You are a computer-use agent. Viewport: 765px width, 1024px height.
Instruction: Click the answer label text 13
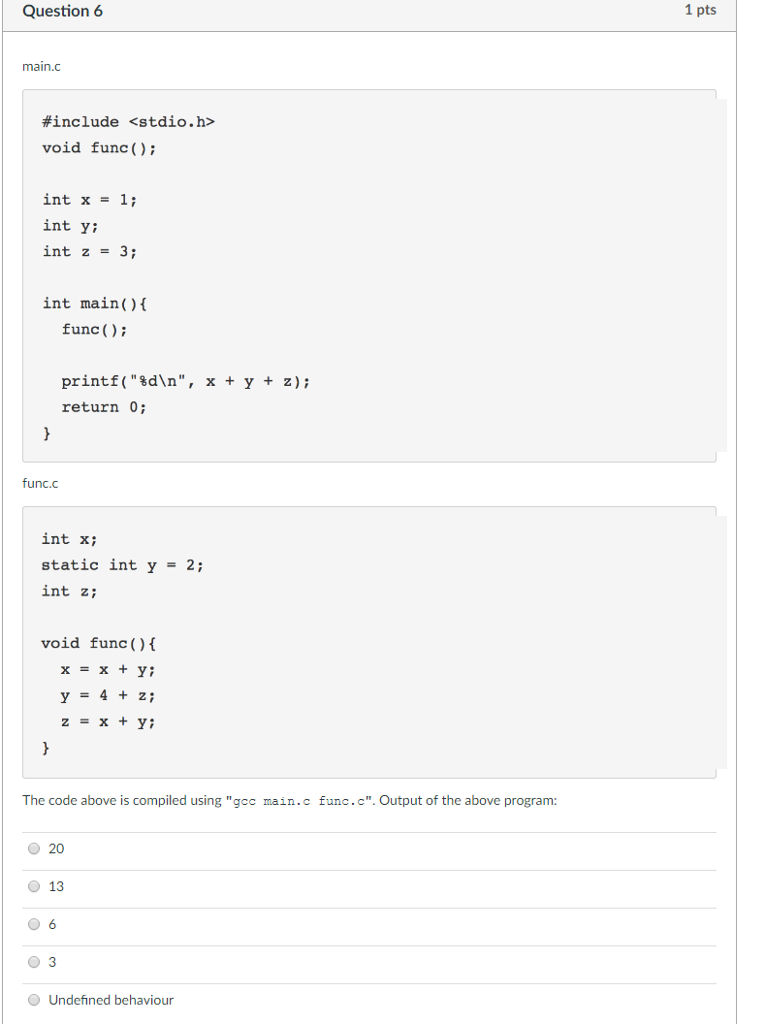(56, 886)
